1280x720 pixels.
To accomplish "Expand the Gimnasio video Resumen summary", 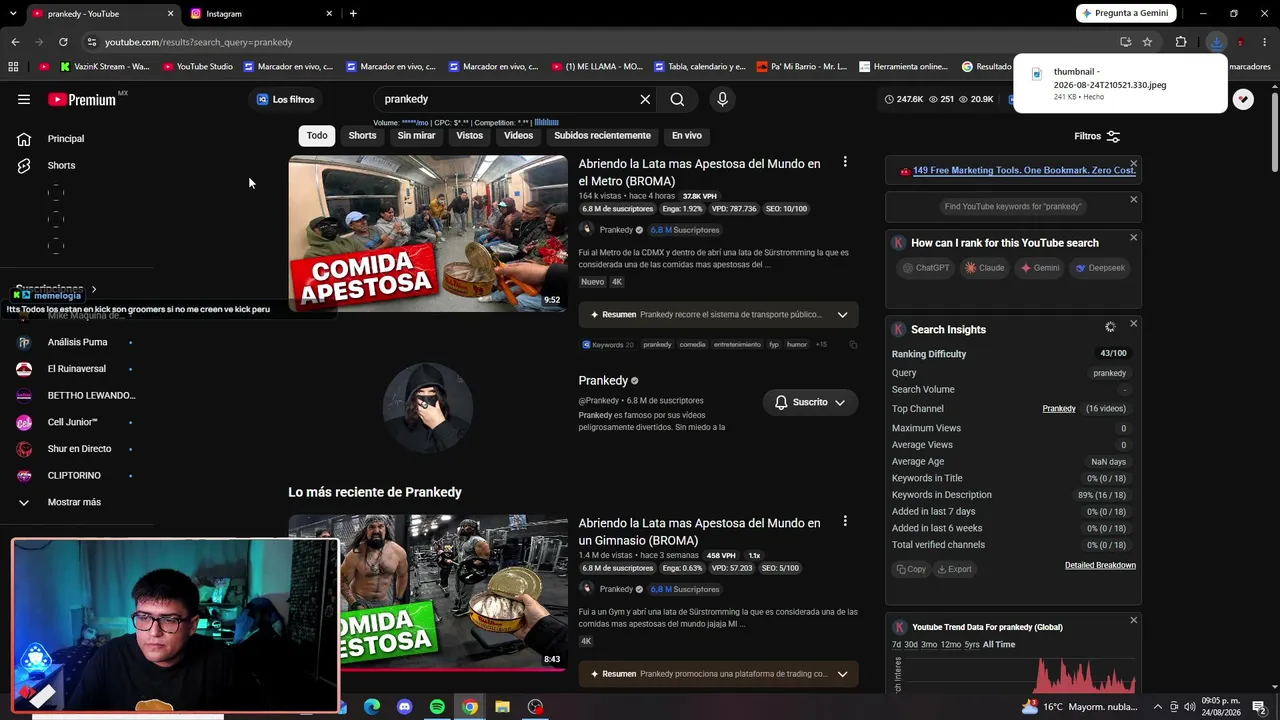I will 842,674.
